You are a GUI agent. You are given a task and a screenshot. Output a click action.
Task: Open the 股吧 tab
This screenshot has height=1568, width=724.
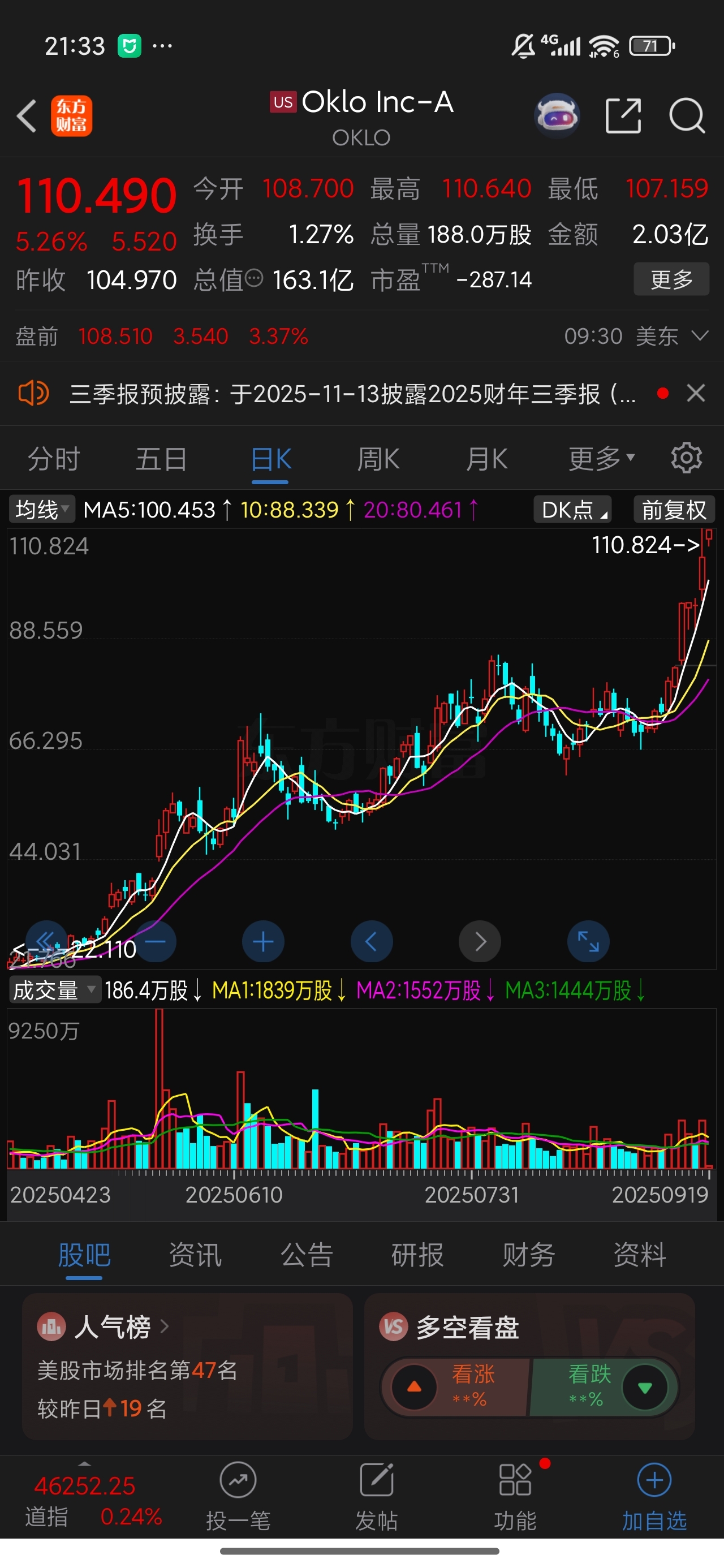84,1255
